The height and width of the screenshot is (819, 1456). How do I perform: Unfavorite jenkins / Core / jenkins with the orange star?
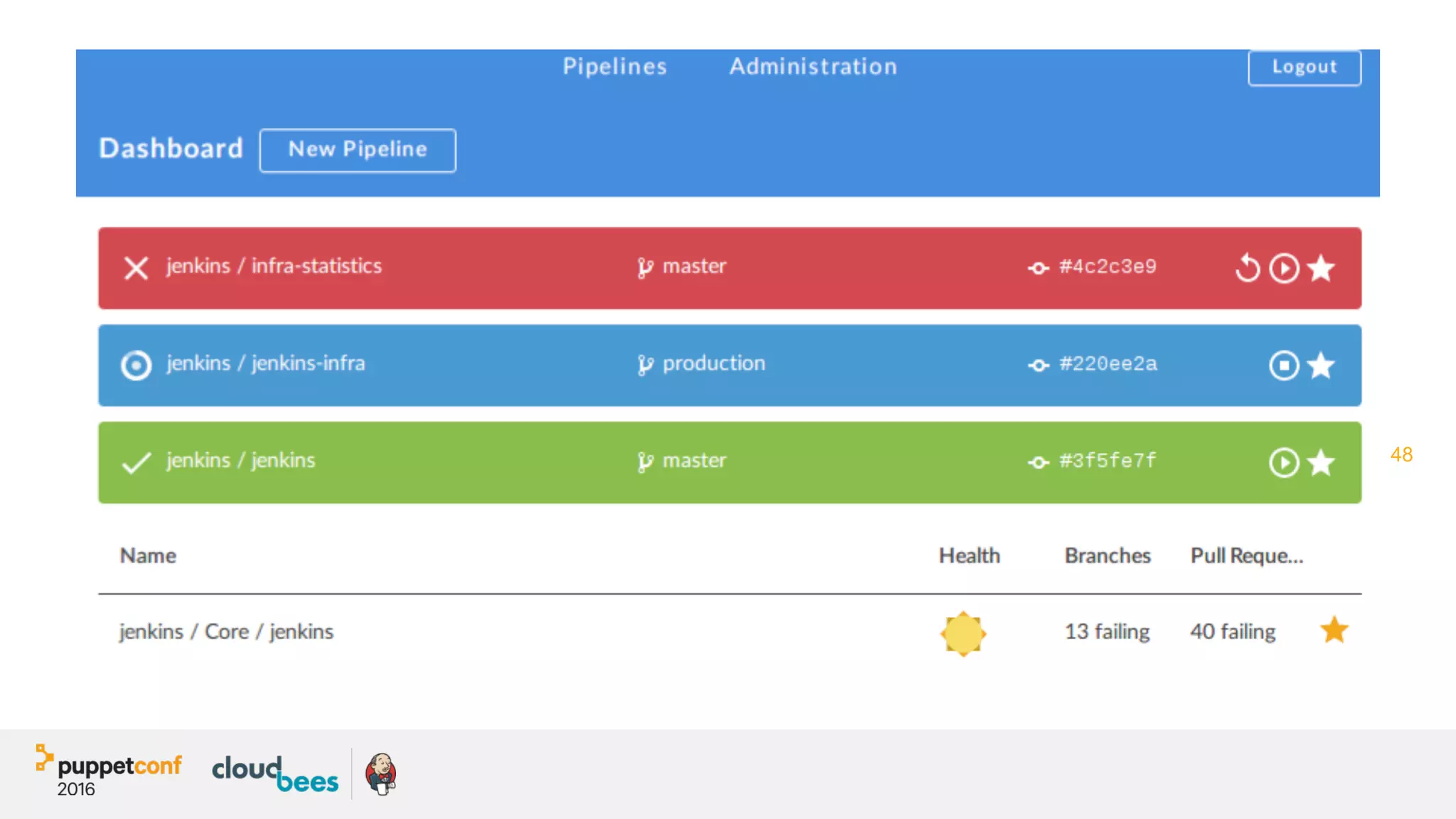[x=1334, y=631]
